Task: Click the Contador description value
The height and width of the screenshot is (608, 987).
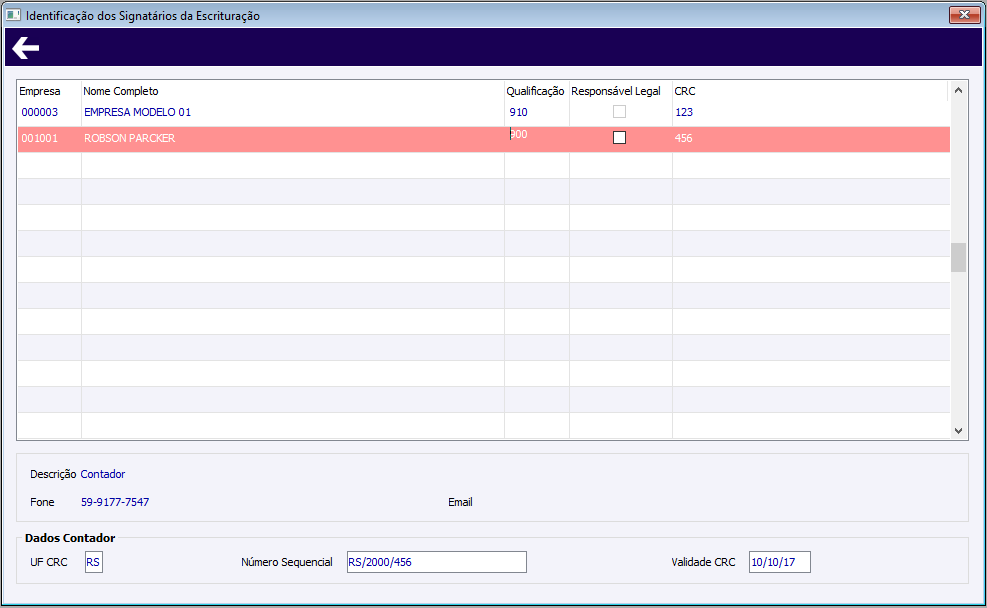Action: coord(103,474)
